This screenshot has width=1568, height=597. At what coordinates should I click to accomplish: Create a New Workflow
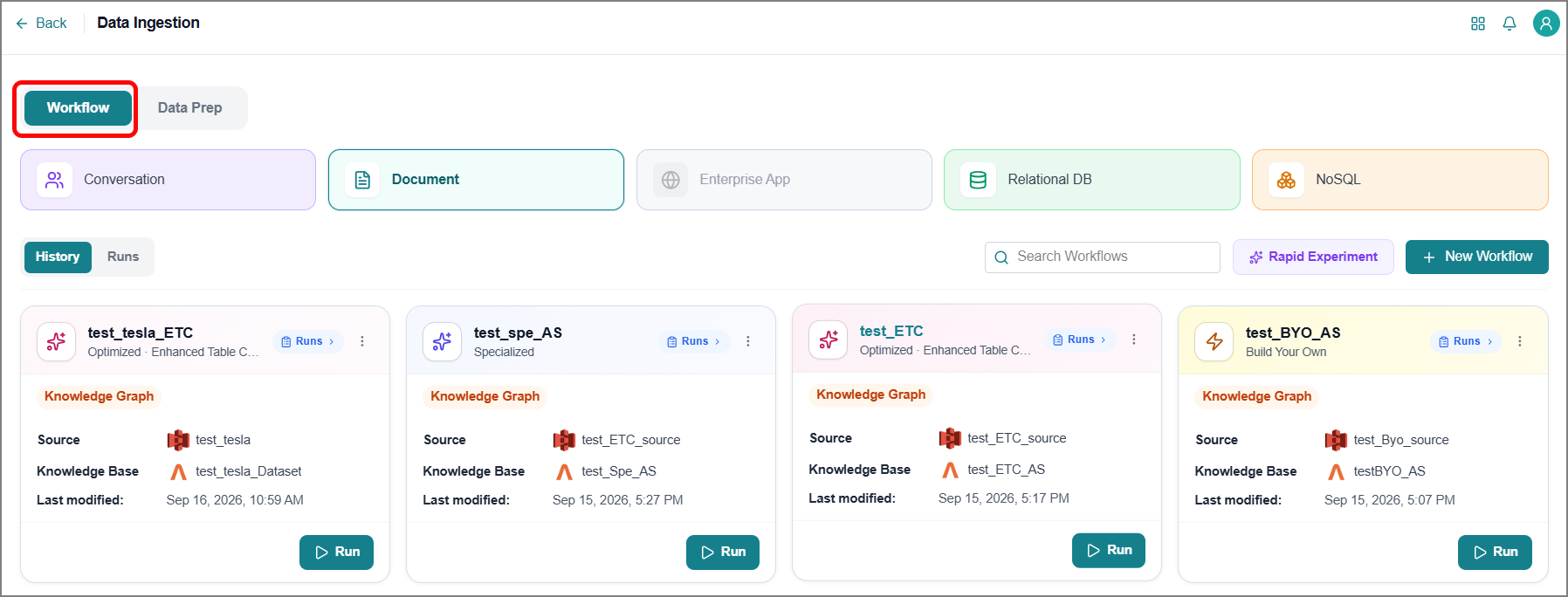tap(1477, 257)
